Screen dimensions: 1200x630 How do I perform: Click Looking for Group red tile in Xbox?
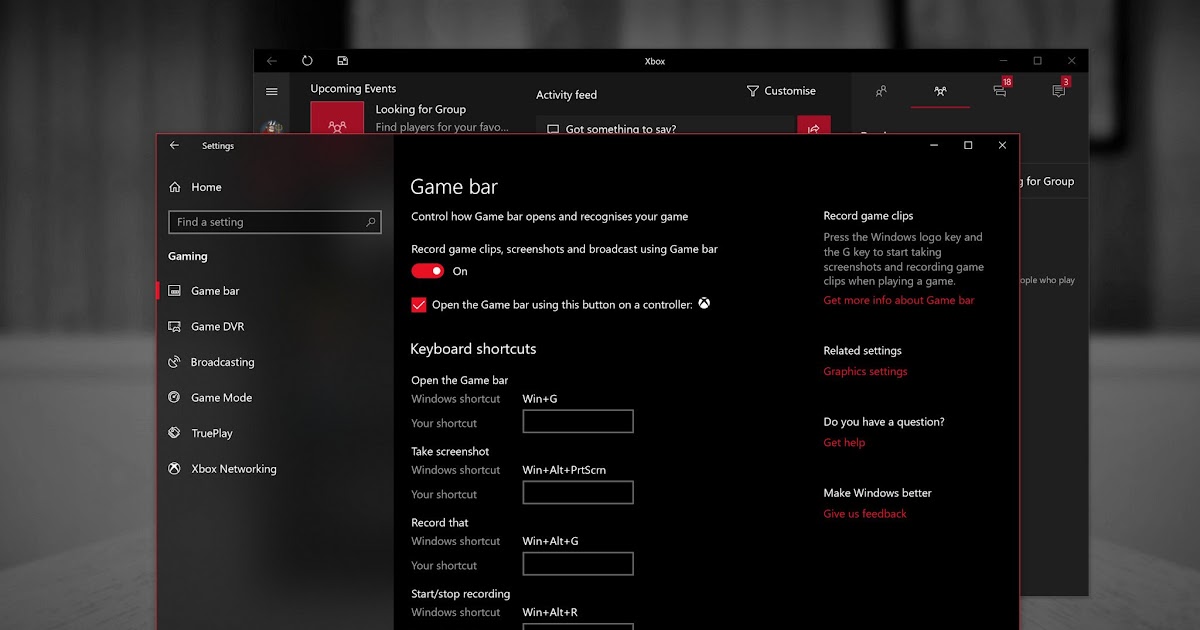click(x=337, y=119)
